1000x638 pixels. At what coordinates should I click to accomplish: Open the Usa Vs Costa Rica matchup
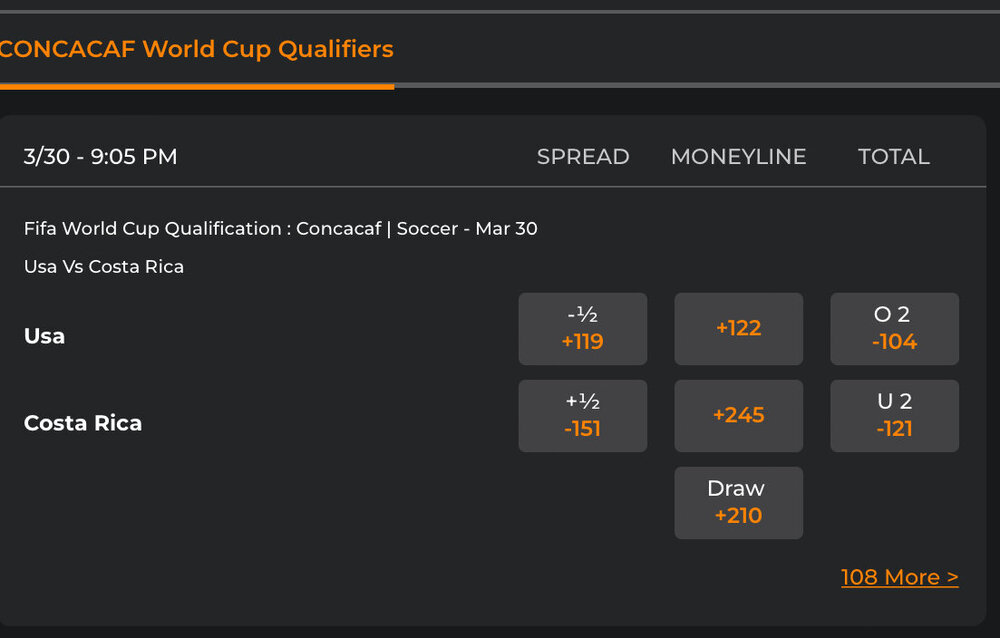pos(104,267)
